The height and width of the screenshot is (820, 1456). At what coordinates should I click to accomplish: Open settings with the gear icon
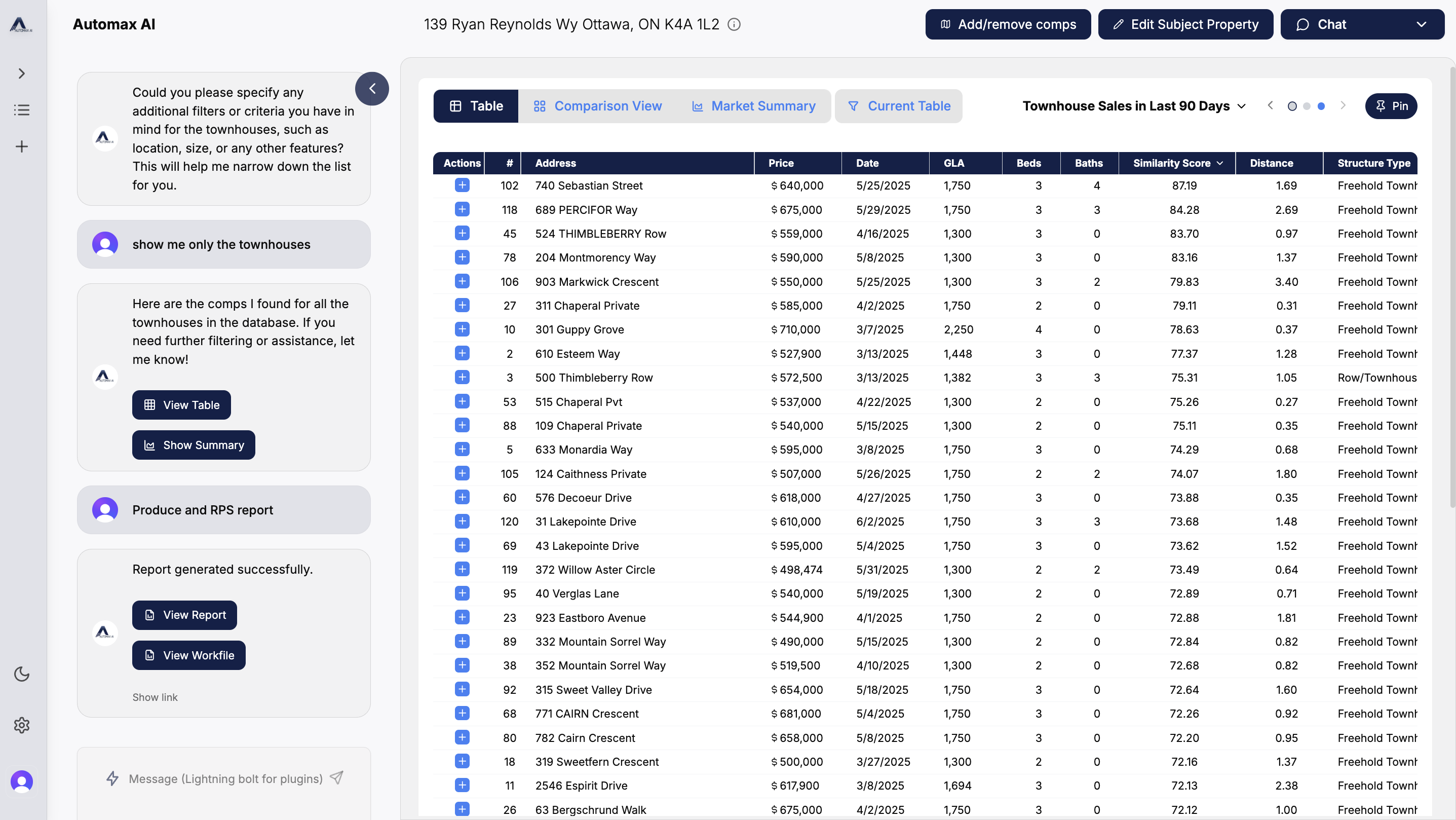click(21, 725)
